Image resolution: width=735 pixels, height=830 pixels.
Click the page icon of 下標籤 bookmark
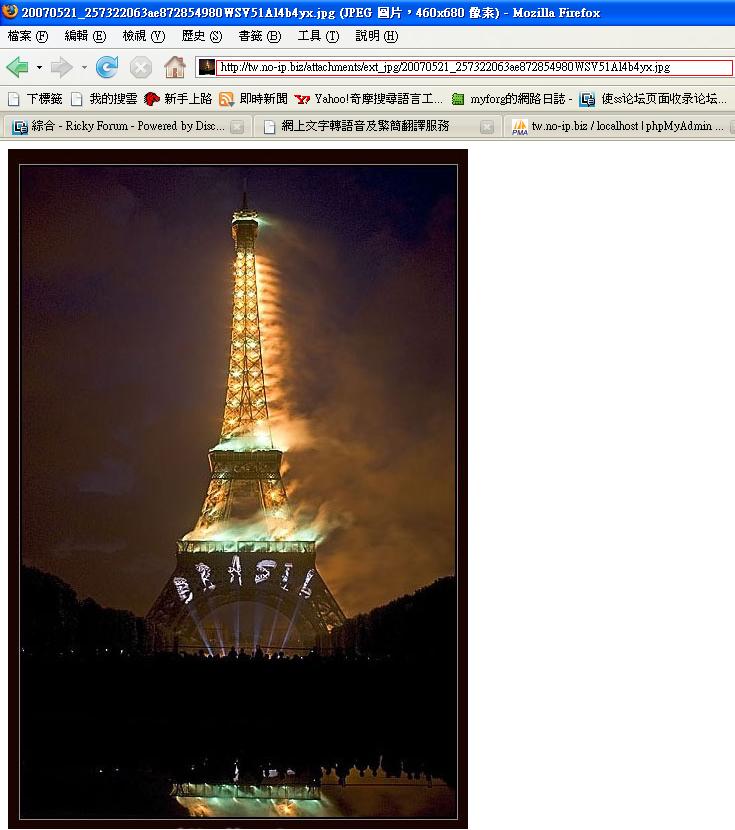14,99
